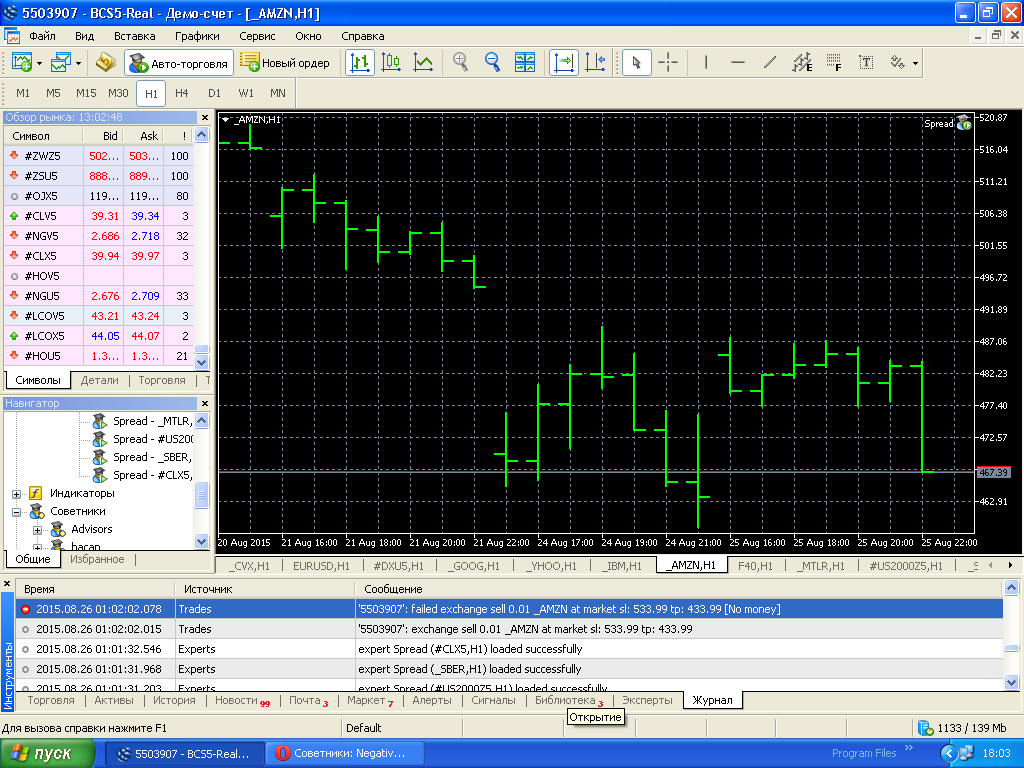The width and height of the screenshot is (1024, 768).
Task: Zoom in on the chart
Action: tap(460, 62)
